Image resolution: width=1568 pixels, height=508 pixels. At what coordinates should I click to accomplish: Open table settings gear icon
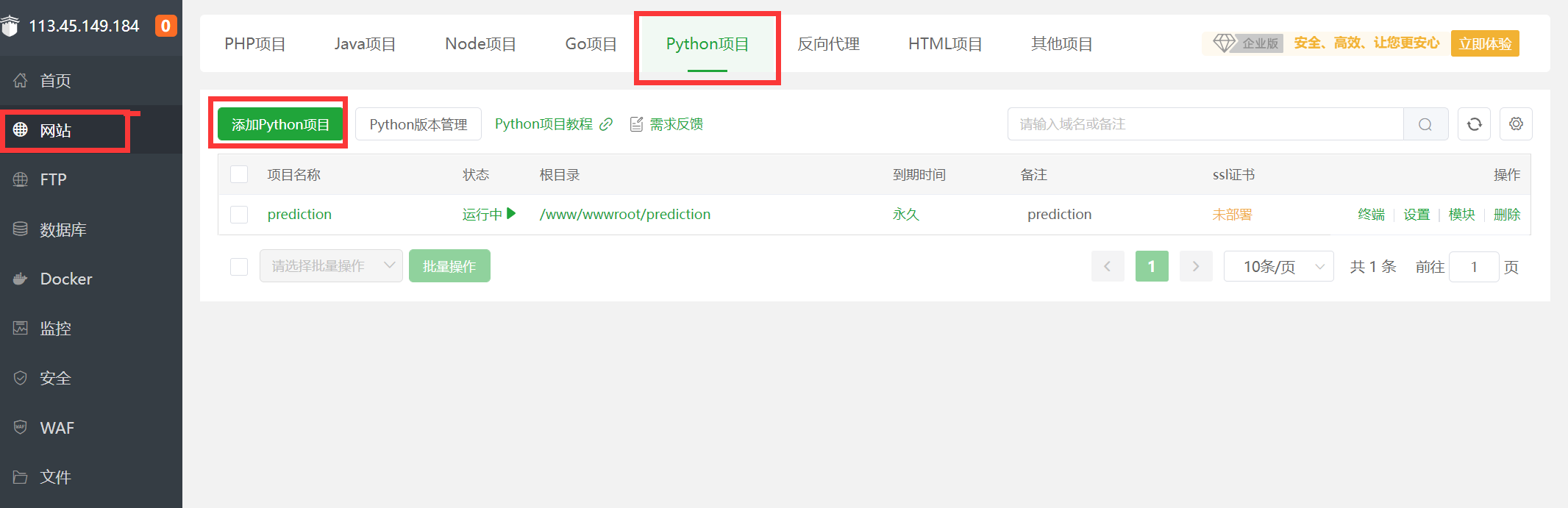click(1517, 124)
